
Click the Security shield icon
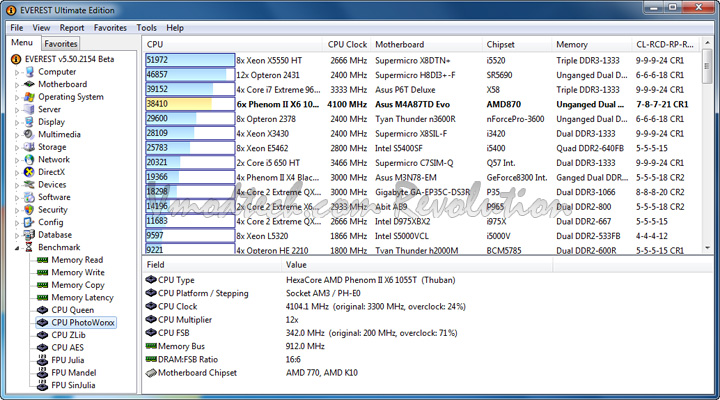click(29, 209)
